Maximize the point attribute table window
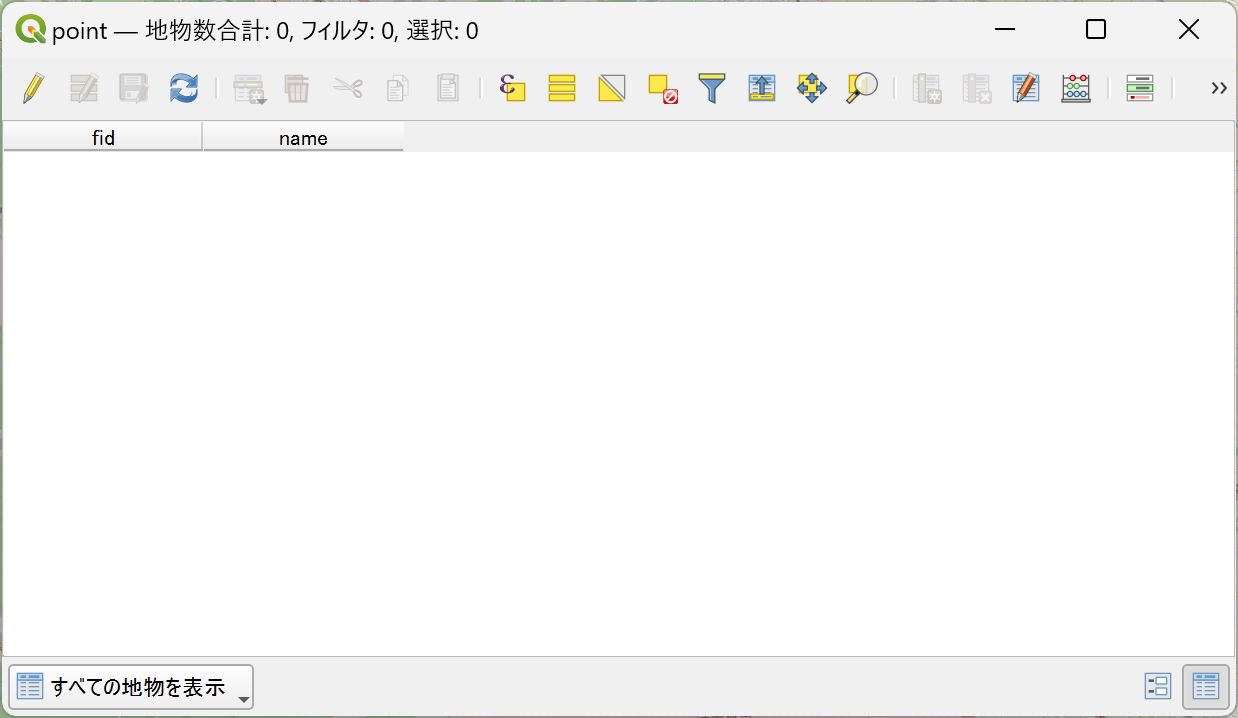 (1096, 30)
